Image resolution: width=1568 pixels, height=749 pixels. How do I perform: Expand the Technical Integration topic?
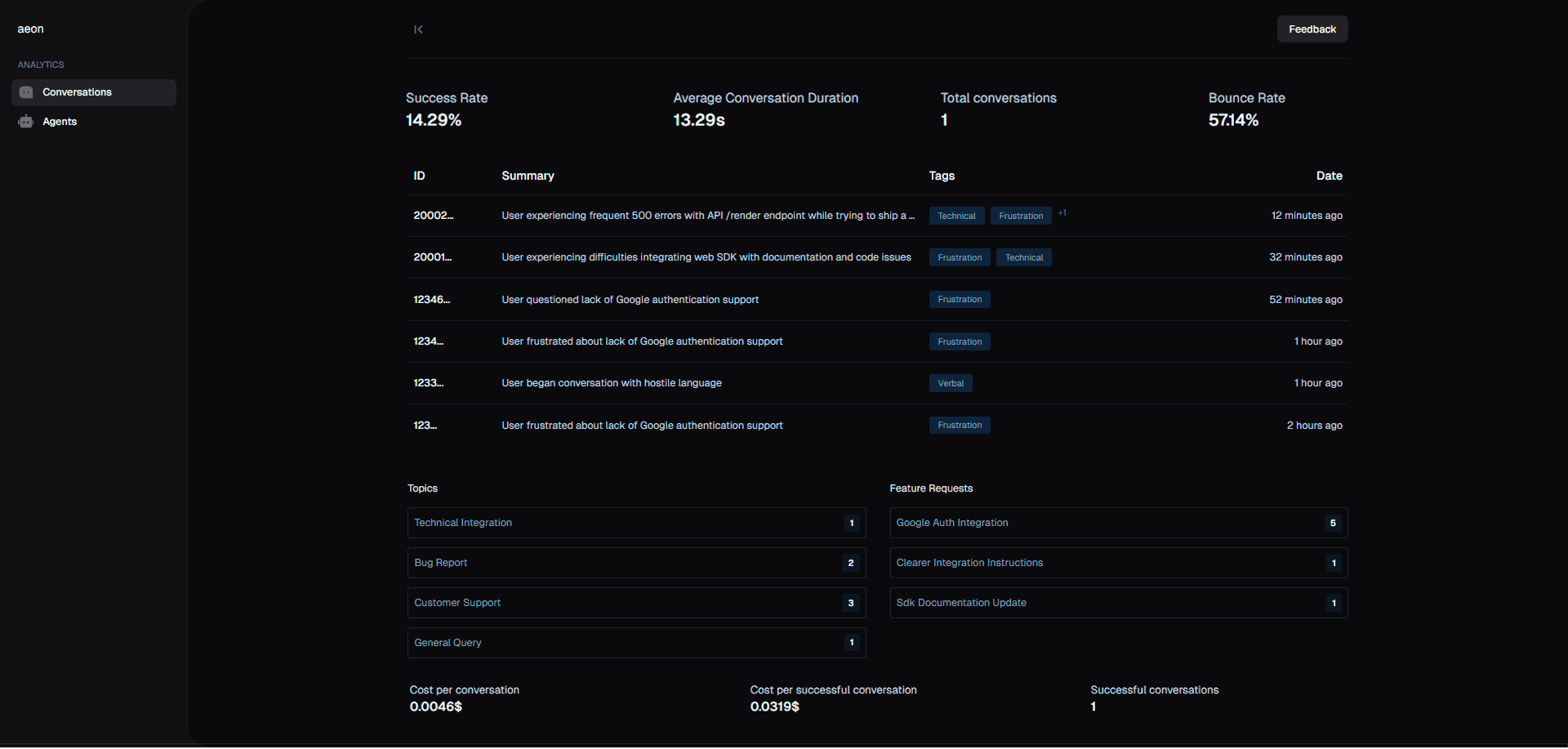pyautogui.click(x=636, y=523)
